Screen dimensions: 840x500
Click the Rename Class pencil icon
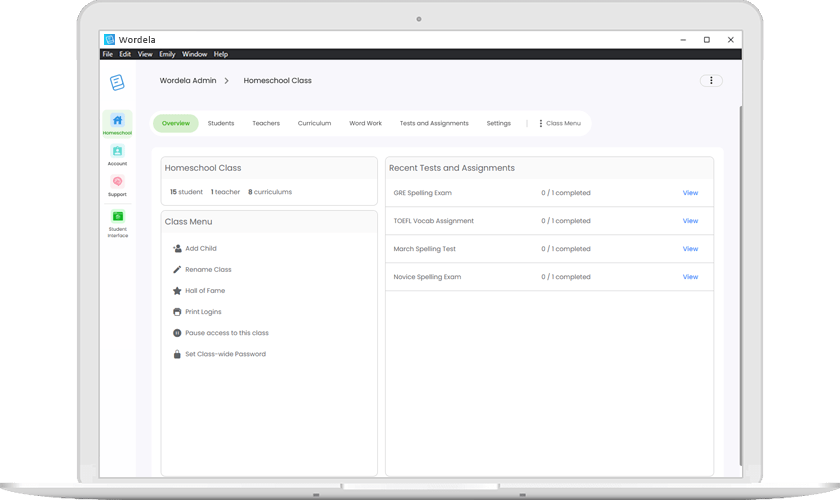coord(177,270)
